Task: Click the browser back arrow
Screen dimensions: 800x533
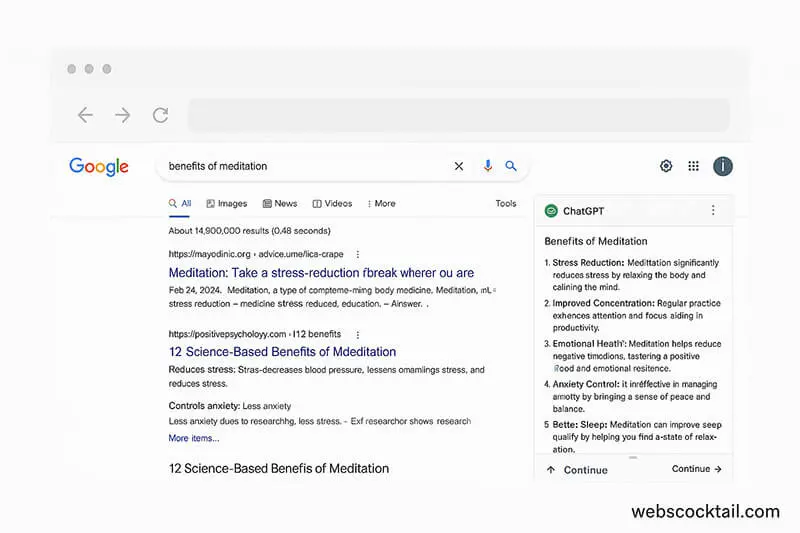Action: pos(85,115)
